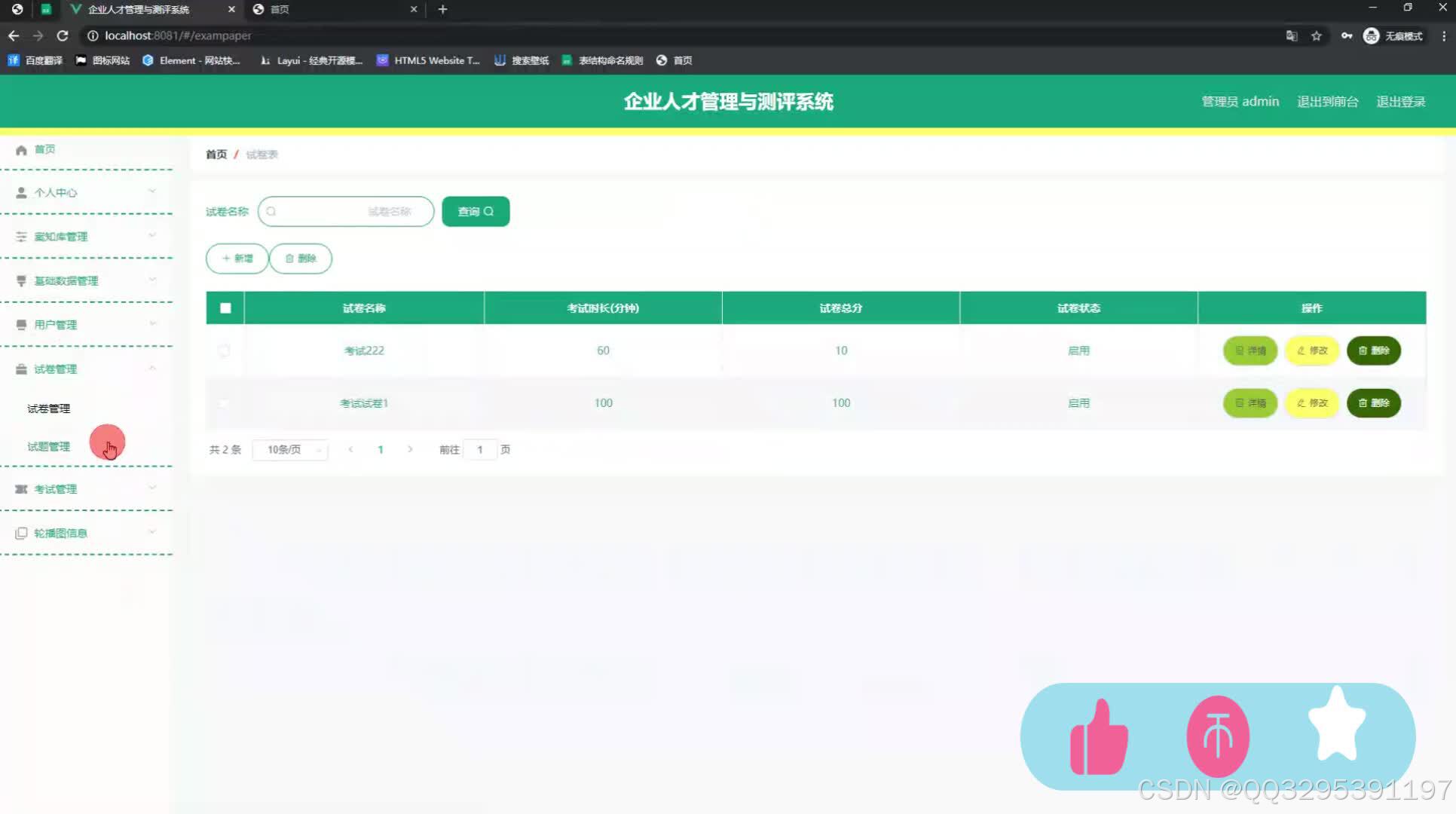
Task: Click the 前往 page number input
Action: pos(480,450)
